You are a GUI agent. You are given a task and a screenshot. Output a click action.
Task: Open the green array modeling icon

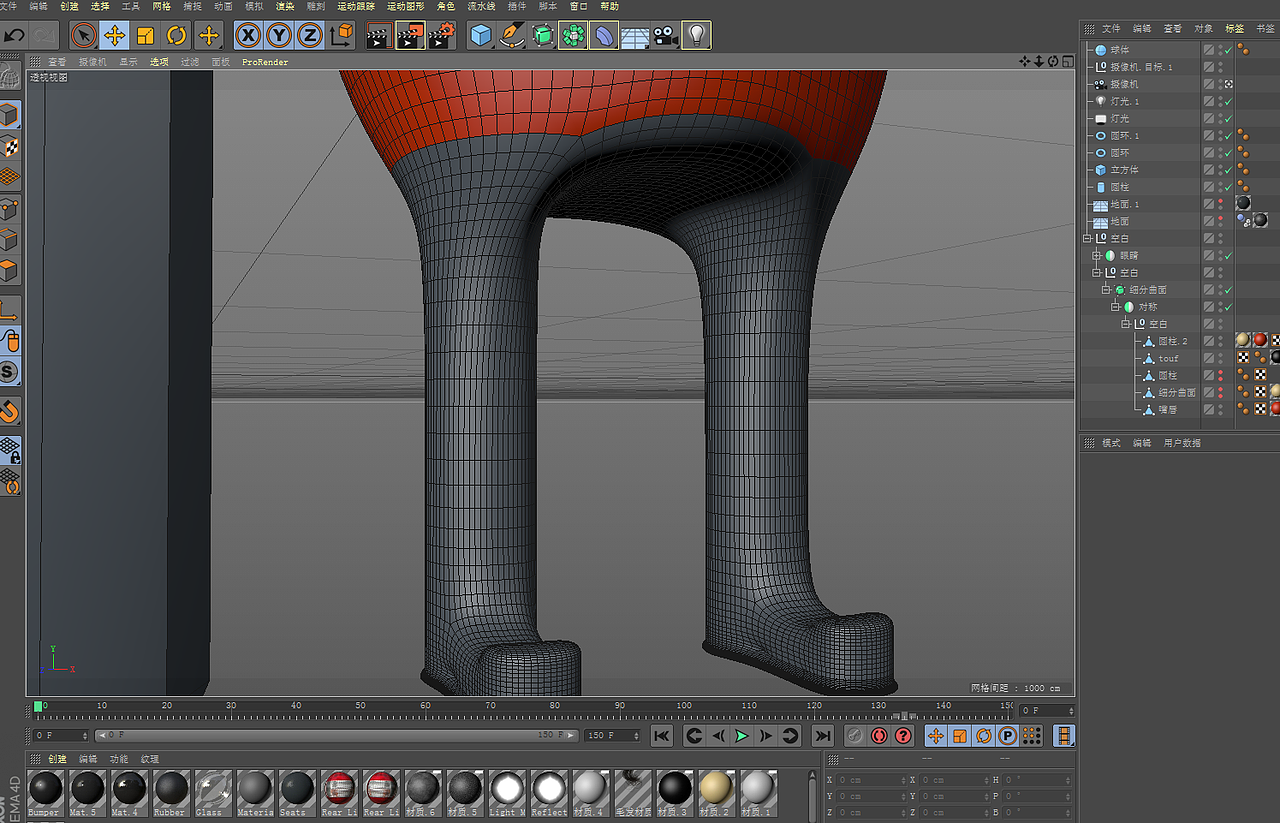(x=573, y=36)
